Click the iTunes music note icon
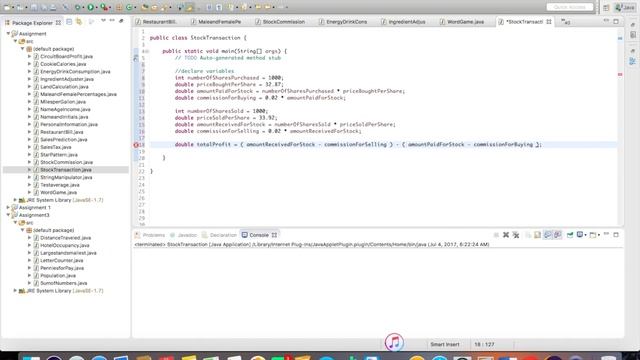The height and width of the screenshot is (360, 640). (x=394, y=342)
